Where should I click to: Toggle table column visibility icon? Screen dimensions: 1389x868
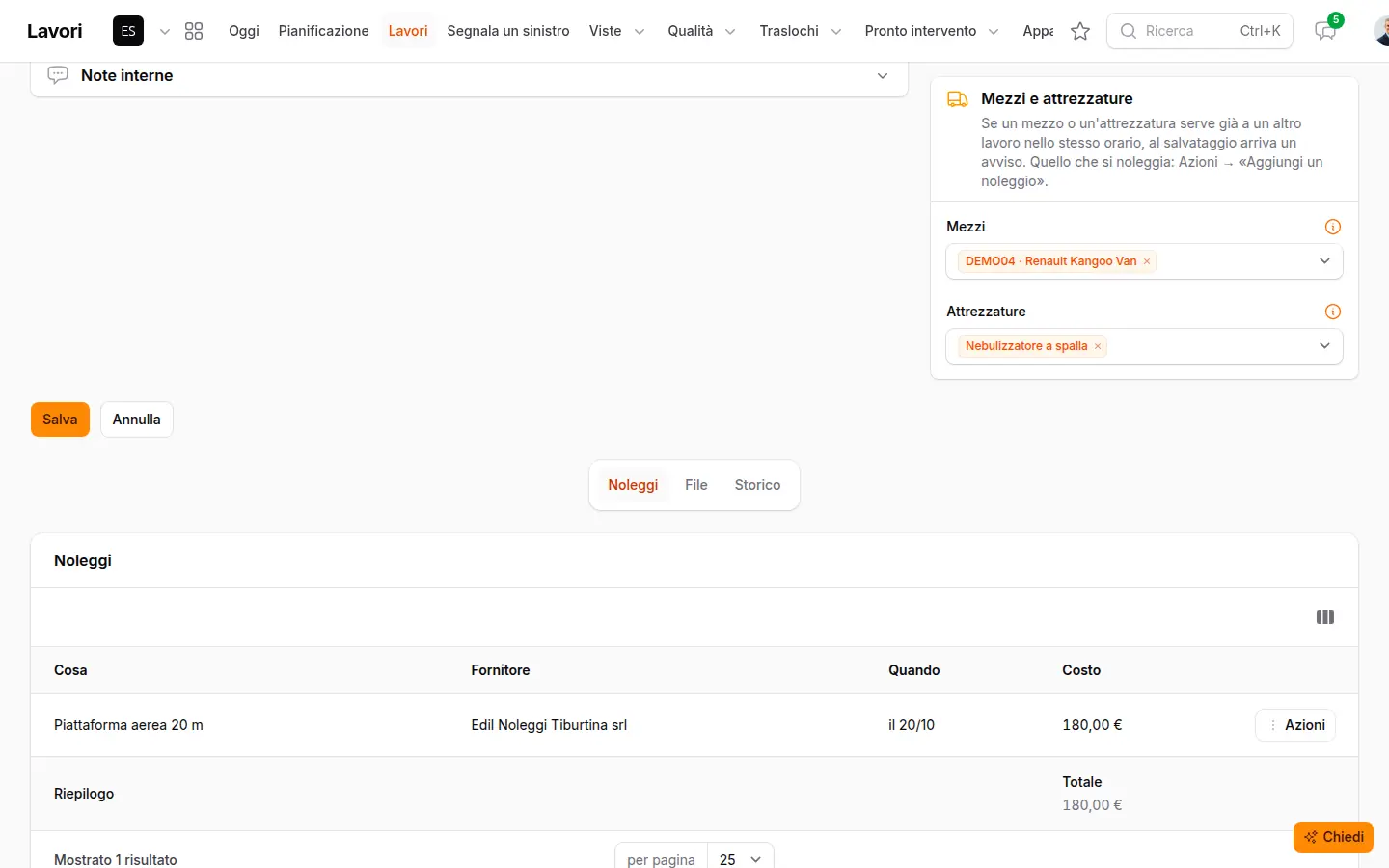click(1325, 617)
